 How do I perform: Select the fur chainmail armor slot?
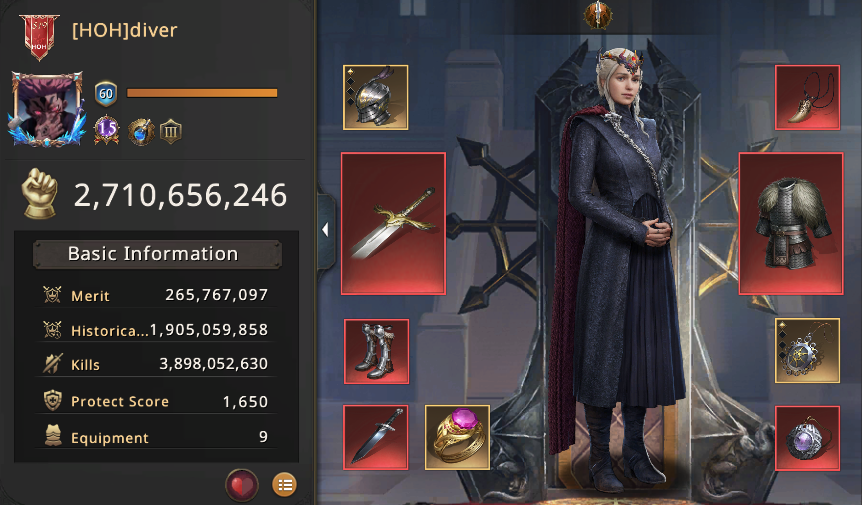pyautogui.click(x=791, y=224)
